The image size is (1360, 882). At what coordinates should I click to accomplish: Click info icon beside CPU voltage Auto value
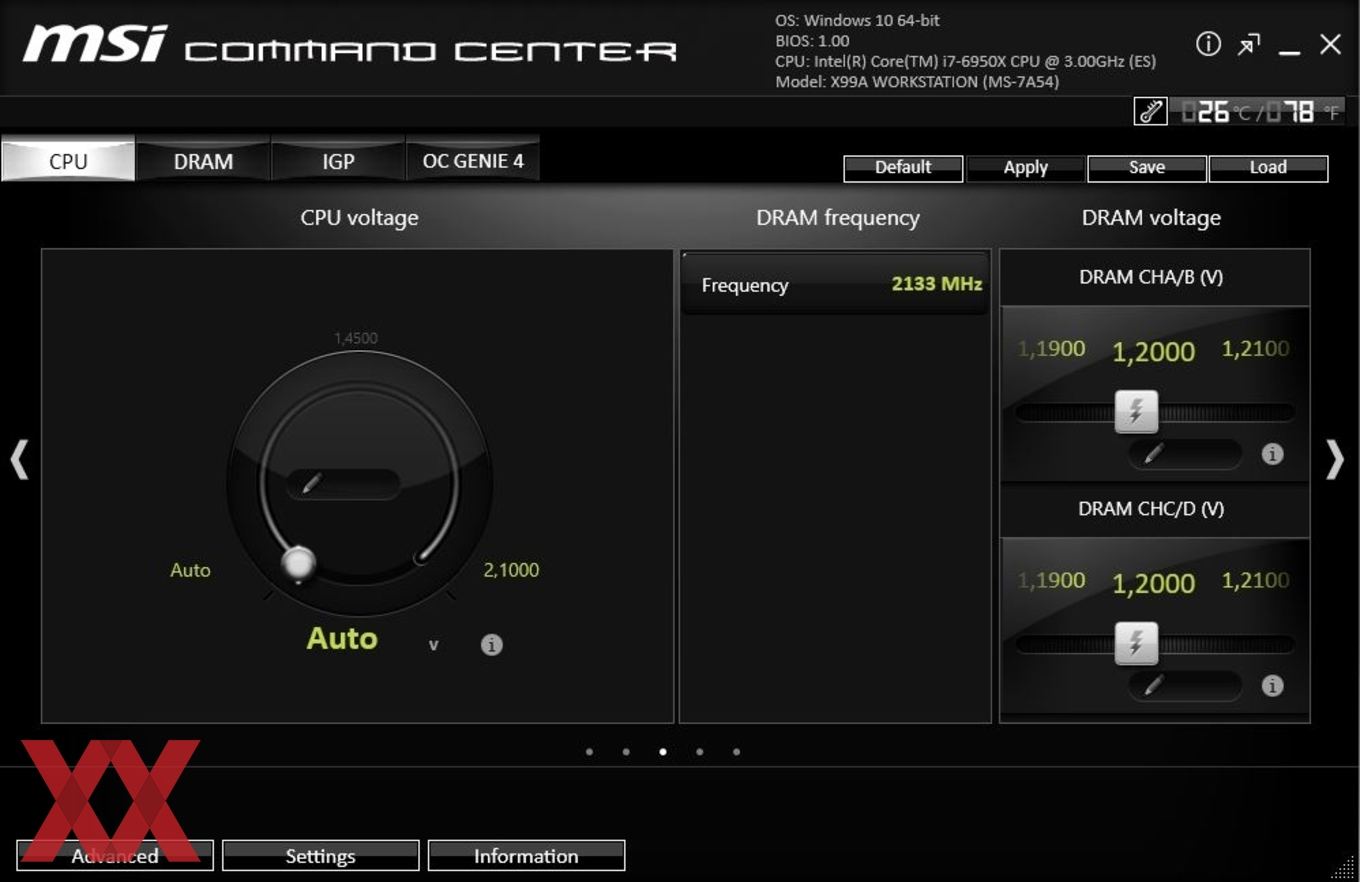(x=491, y=645)
